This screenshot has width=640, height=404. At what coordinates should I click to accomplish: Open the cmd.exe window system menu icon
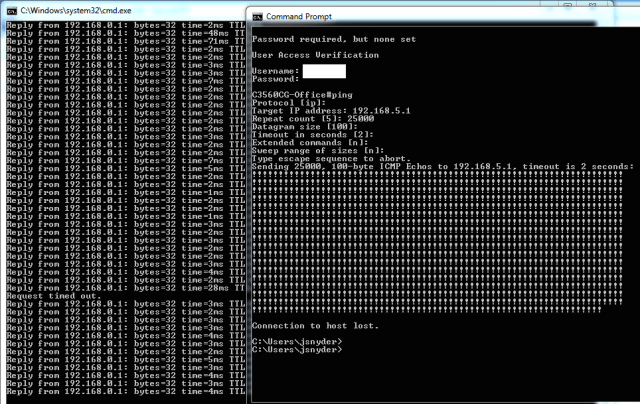point(10,7)
